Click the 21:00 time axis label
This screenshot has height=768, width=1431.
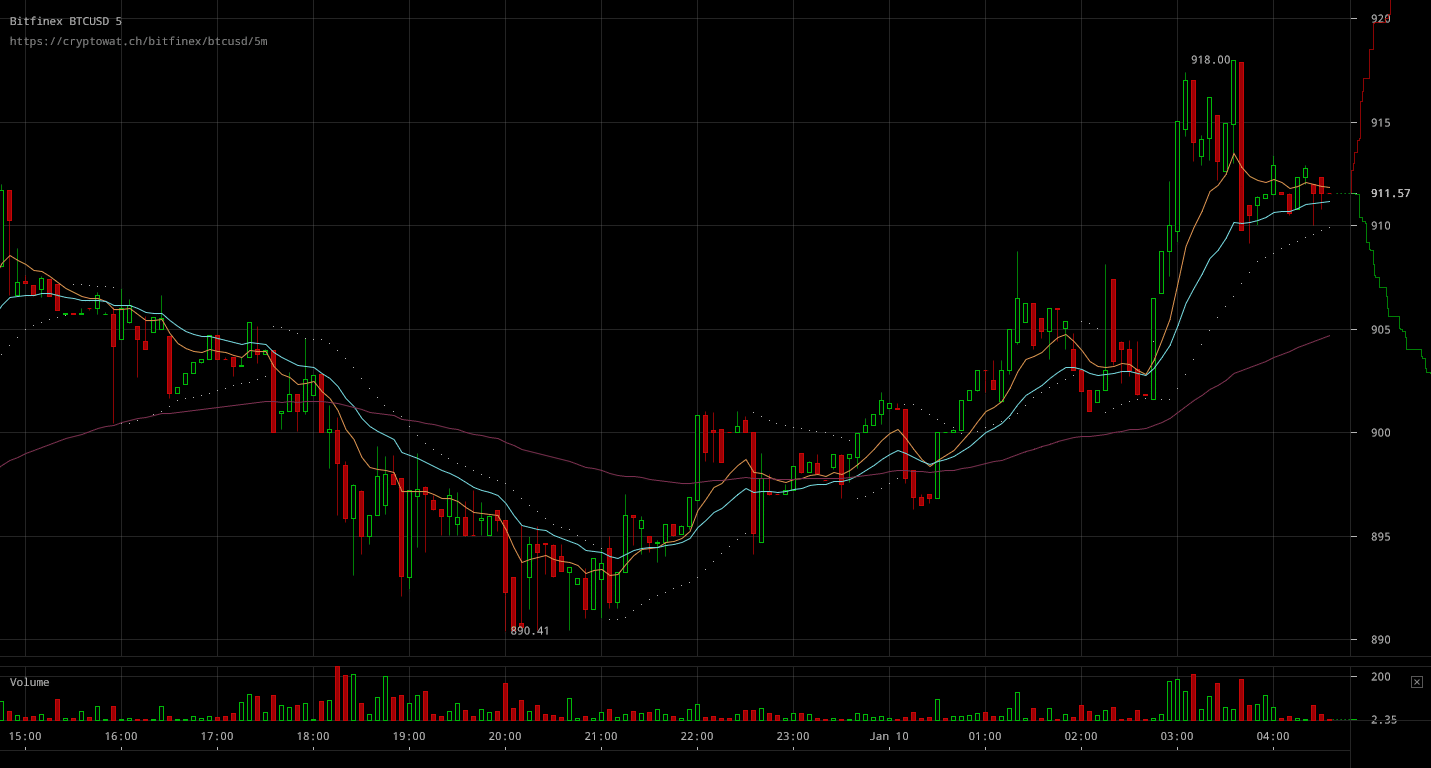click(601, 737)
